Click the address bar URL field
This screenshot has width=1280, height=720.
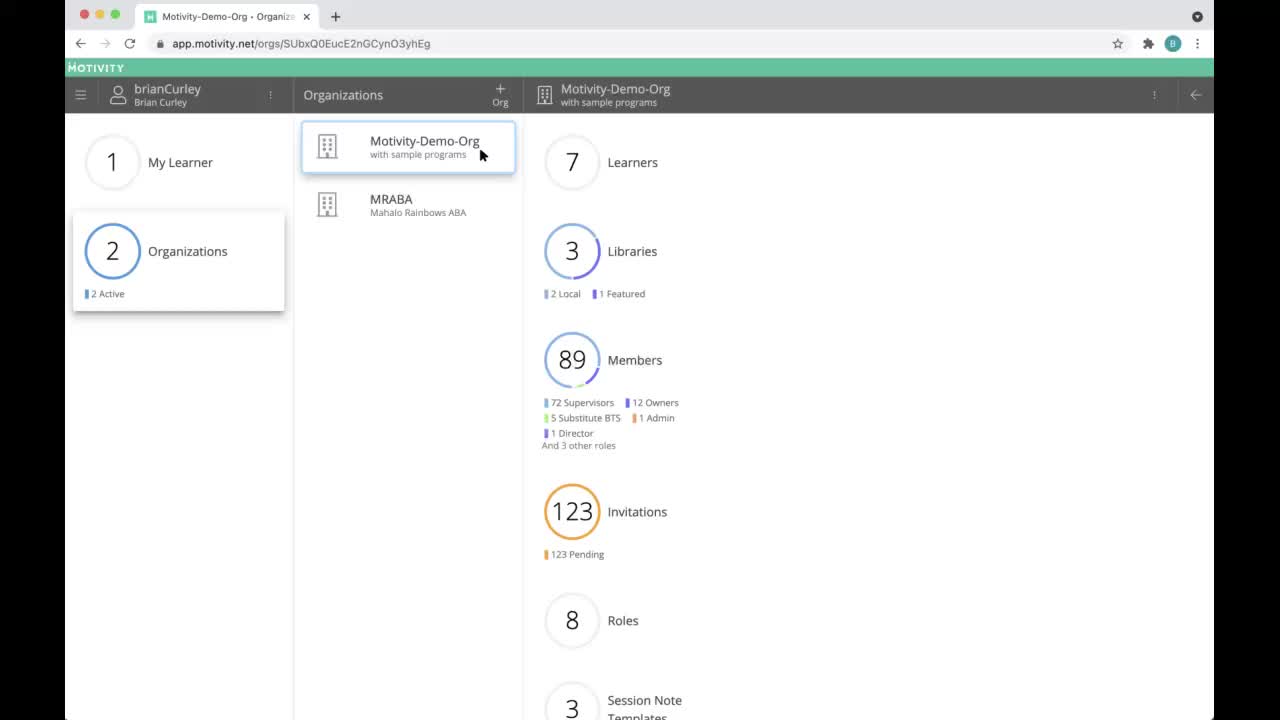tap(630, 44)
